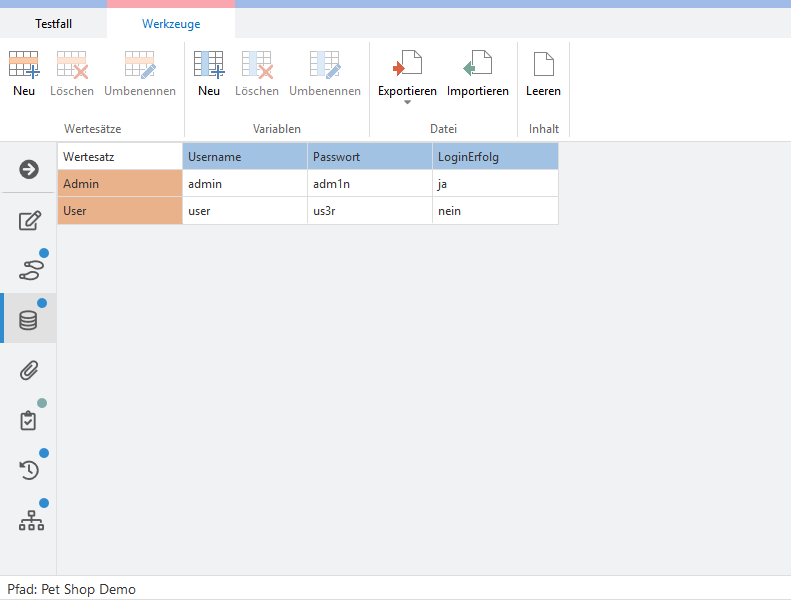The height and width of the screenshot is (600, 791).
Task: Open the clipboard checklist sidebar icon
Action: [29, 420]
